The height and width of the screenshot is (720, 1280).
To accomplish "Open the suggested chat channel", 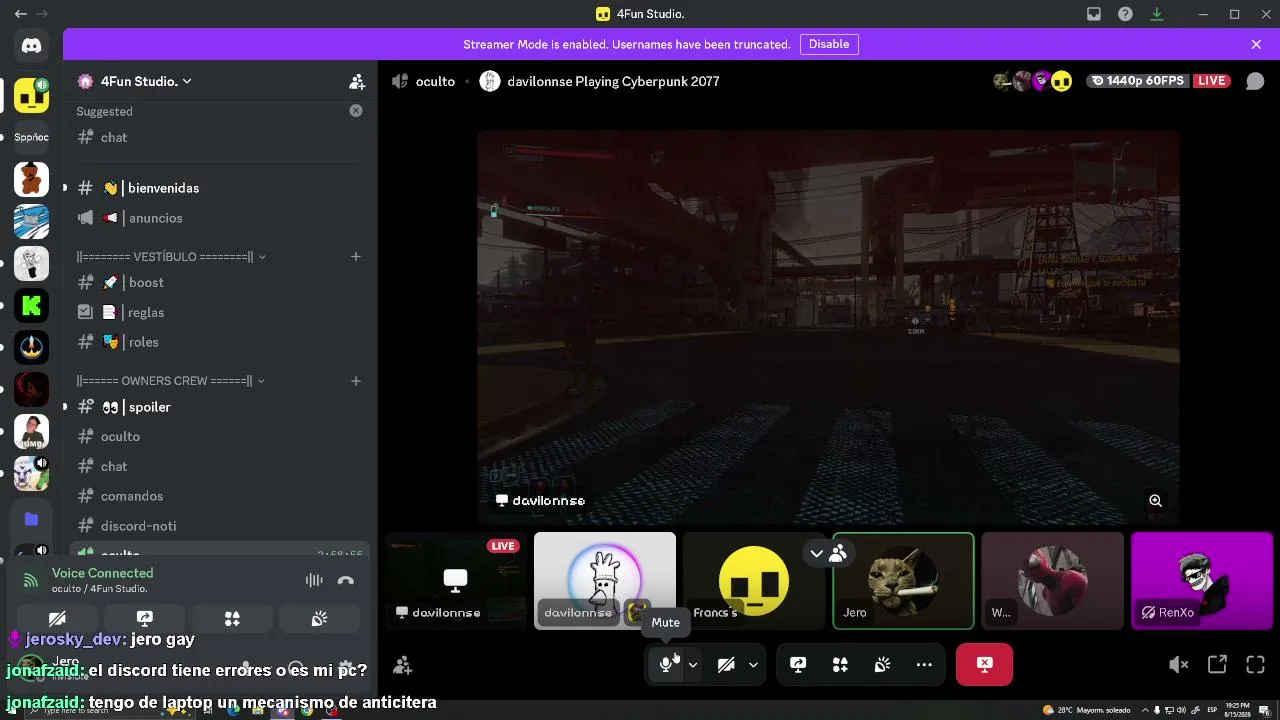I will [x=220, y=137].
